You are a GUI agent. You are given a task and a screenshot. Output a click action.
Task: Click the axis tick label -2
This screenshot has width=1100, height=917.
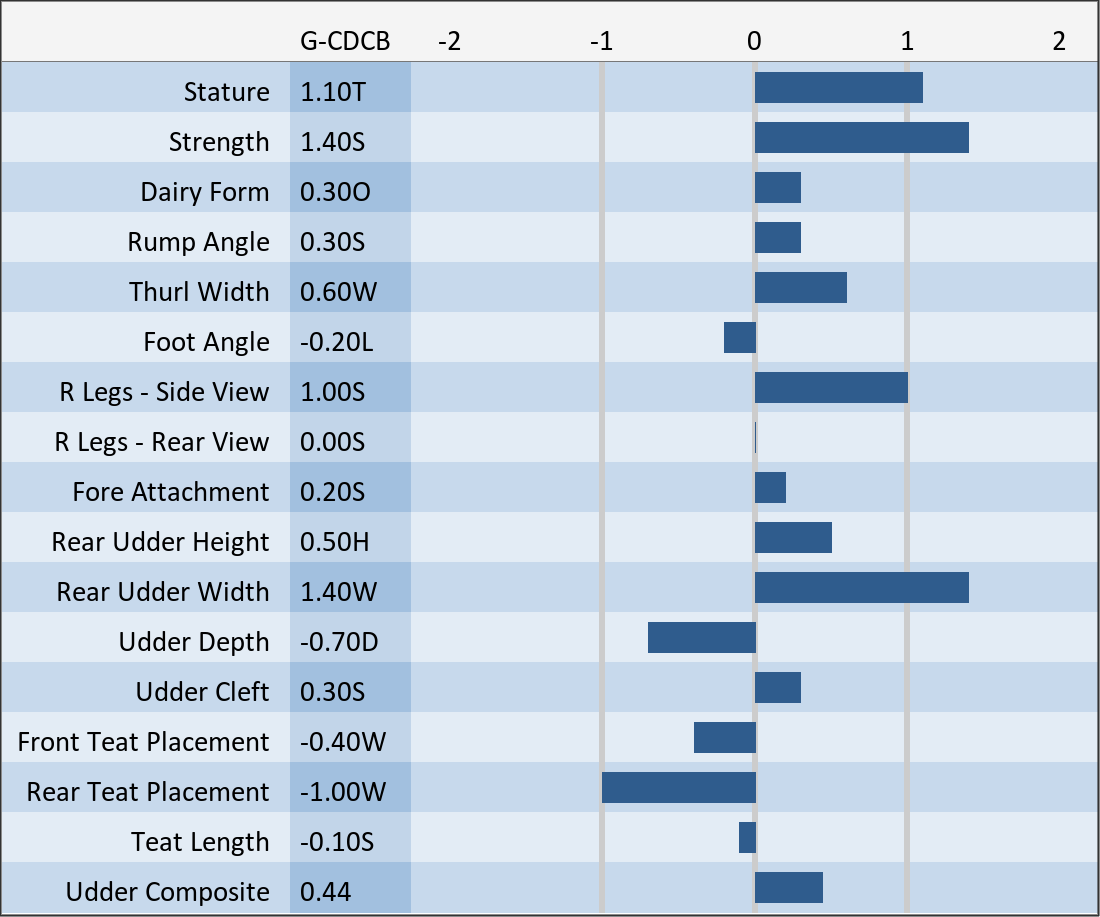click(x=450, y=42)
